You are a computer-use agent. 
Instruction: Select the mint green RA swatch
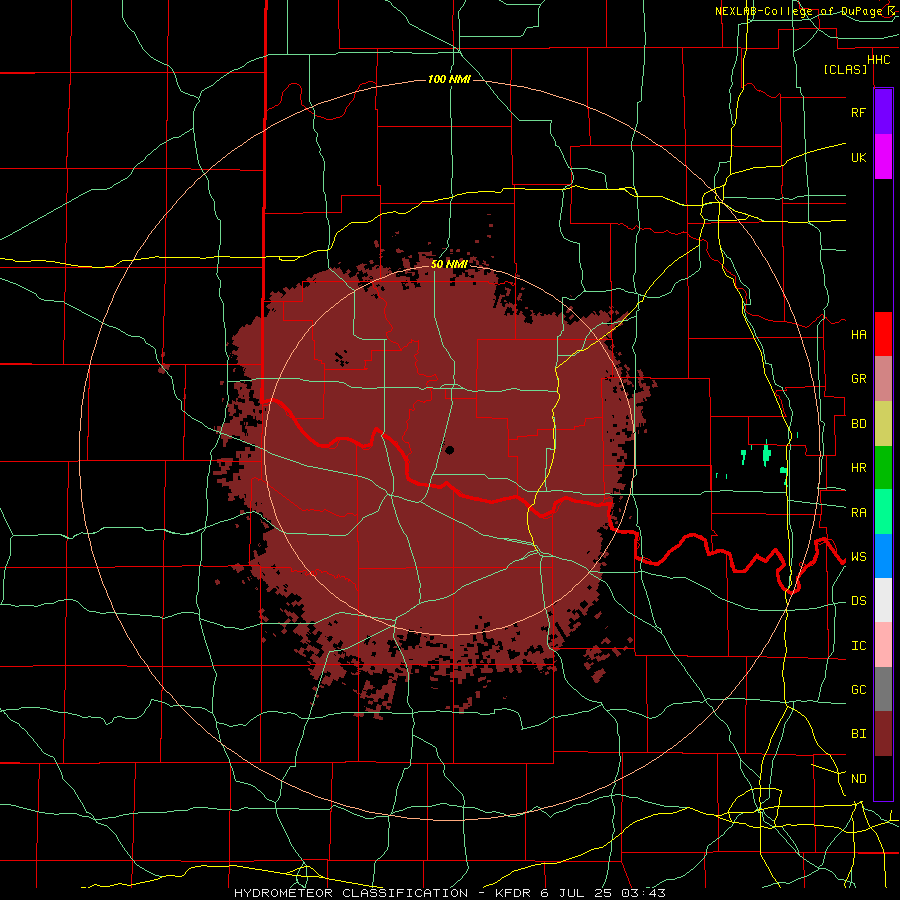[x=883, y=512]
